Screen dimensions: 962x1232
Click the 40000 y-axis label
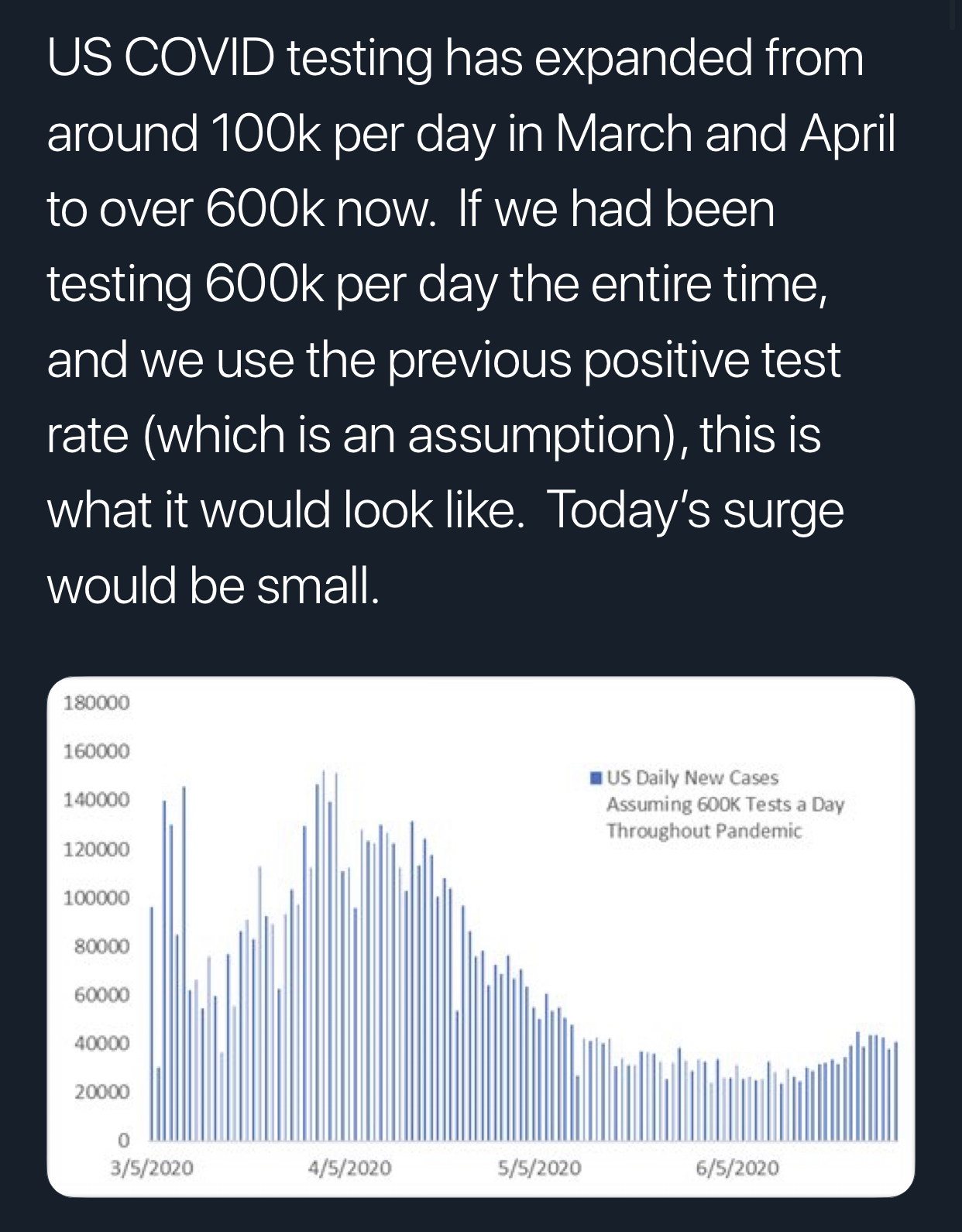pyautogui.click(x=102, y=1043)
